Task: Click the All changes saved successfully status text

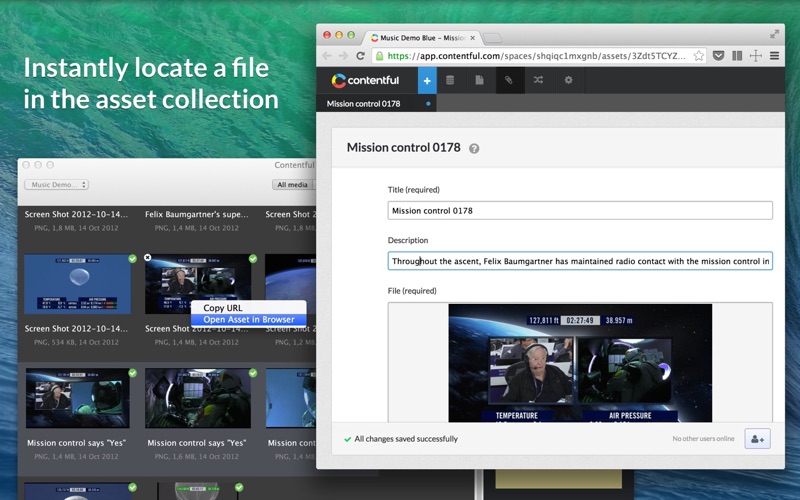Action: pos(406,439)
